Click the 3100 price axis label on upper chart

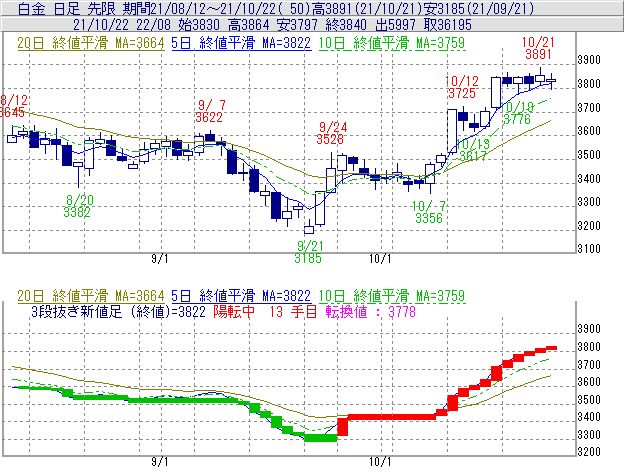[589, 249]
